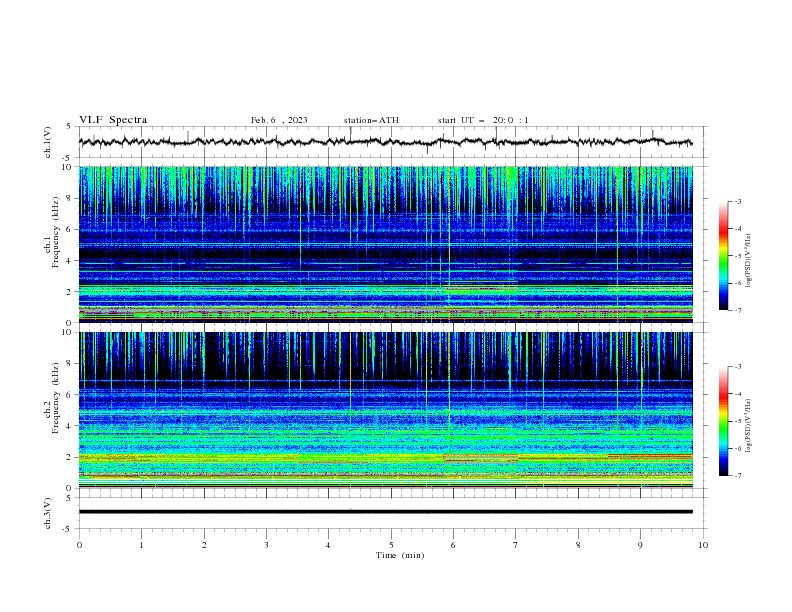This screenshot has height=612, width=792.
Task: Click the time axis tick label "10"
Action: pos(703,545)
